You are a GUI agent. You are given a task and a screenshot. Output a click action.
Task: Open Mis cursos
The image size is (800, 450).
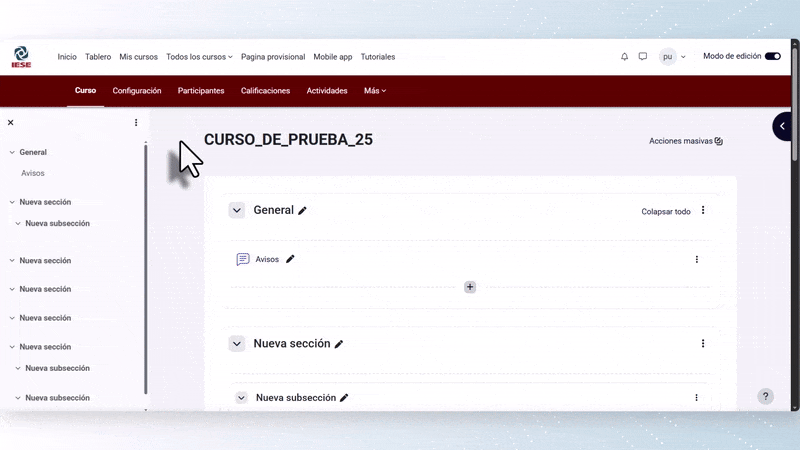click(x=138, y=57)
